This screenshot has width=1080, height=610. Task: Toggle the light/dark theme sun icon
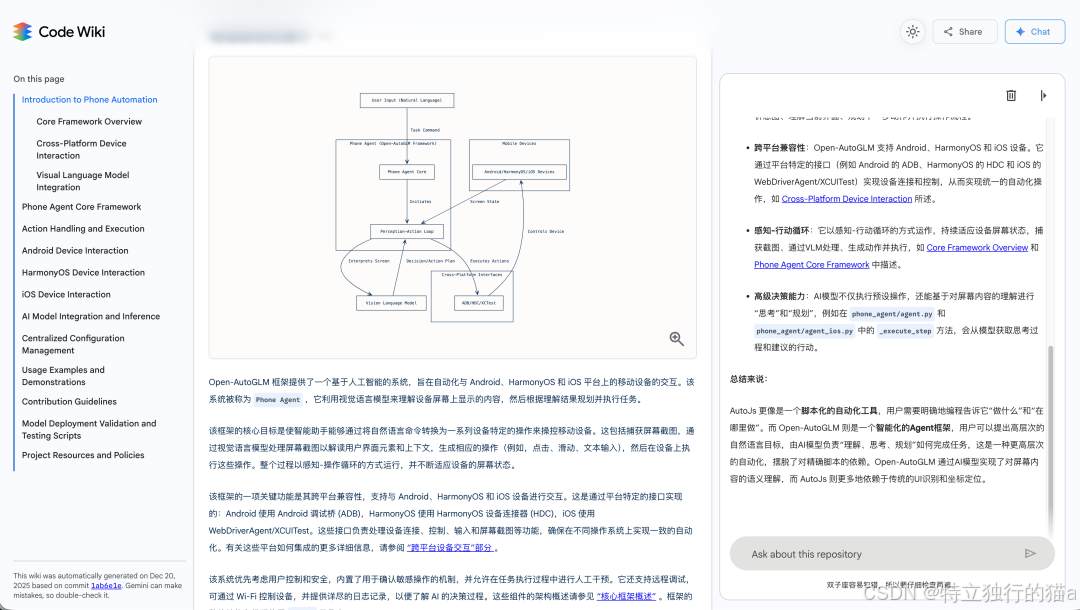(x=913, y=32)
